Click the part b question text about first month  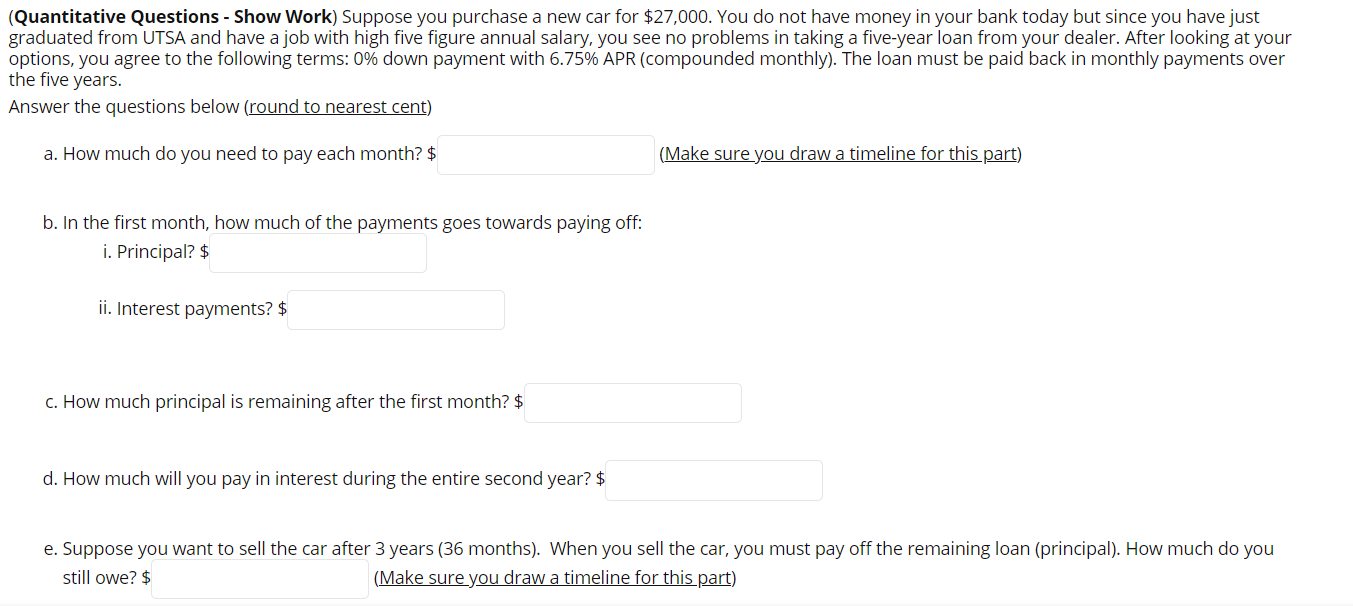coord(340,222)
